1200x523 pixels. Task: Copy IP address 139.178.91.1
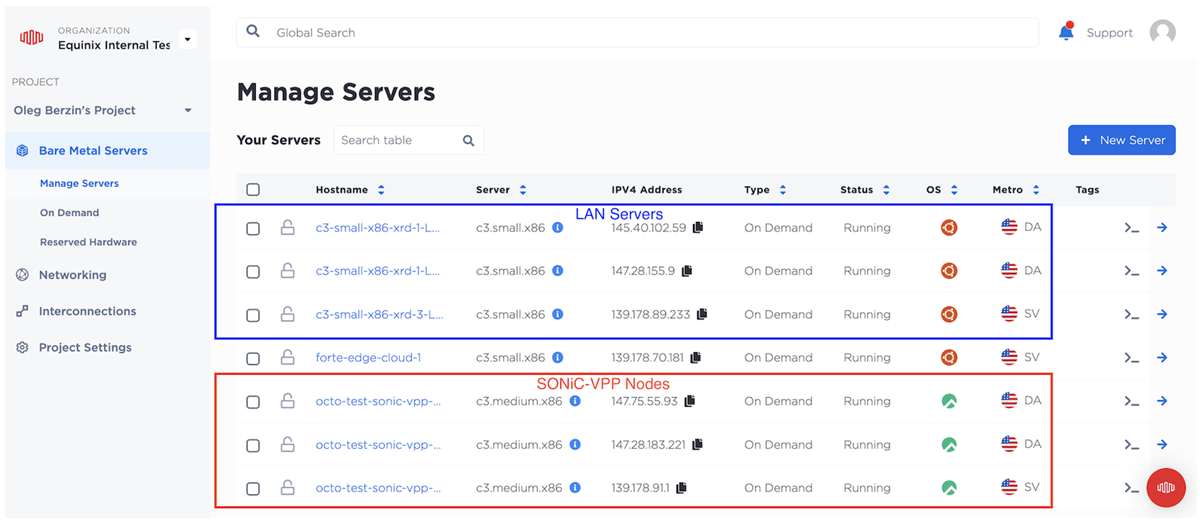(x=681, y=489)
